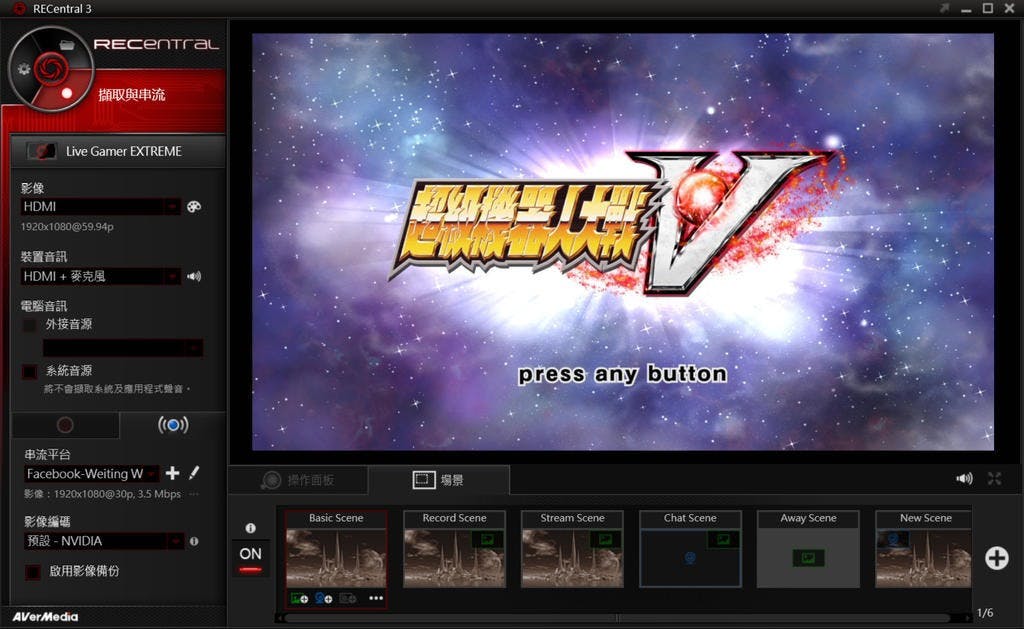Screen dimensions: 1024x629
Task: Click the scene list horizontal scrollbar
Action: click(x=617, y=617)
